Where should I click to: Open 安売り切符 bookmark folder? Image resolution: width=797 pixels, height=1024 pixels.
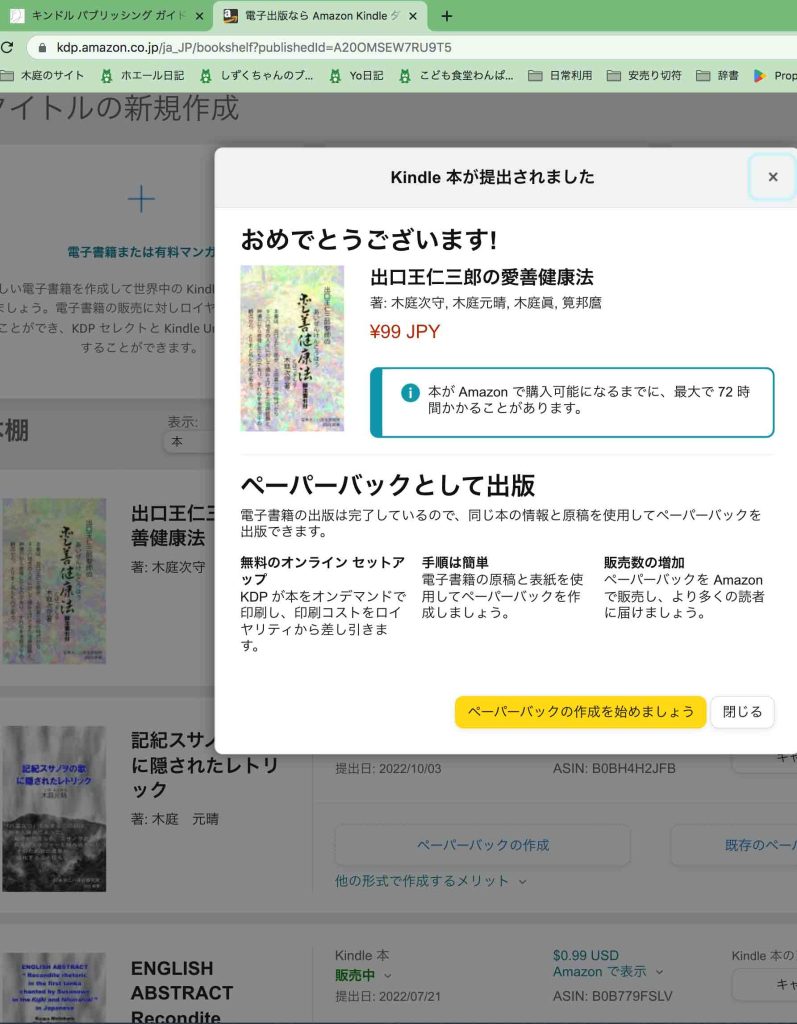[644, 76]
